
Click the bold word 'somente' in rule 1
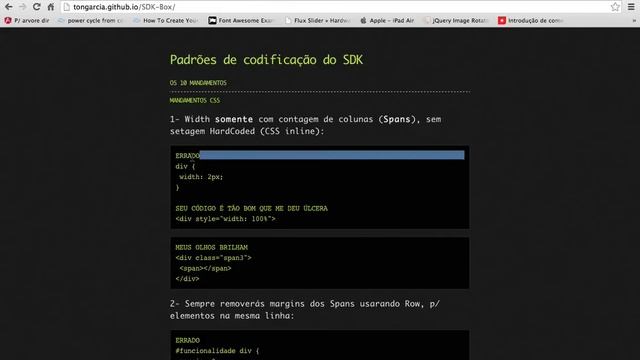[234, 120]
